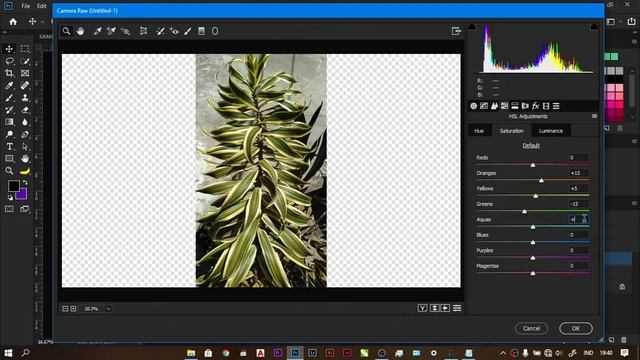Click the zoom out minus button
Screen dimensions: 640x360
pos(65,309)
